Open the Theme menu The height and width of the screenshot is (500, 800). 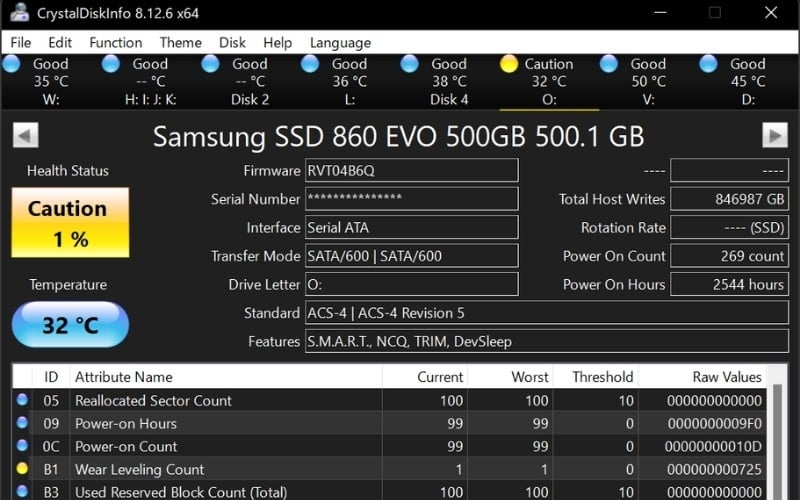point(180,42)
